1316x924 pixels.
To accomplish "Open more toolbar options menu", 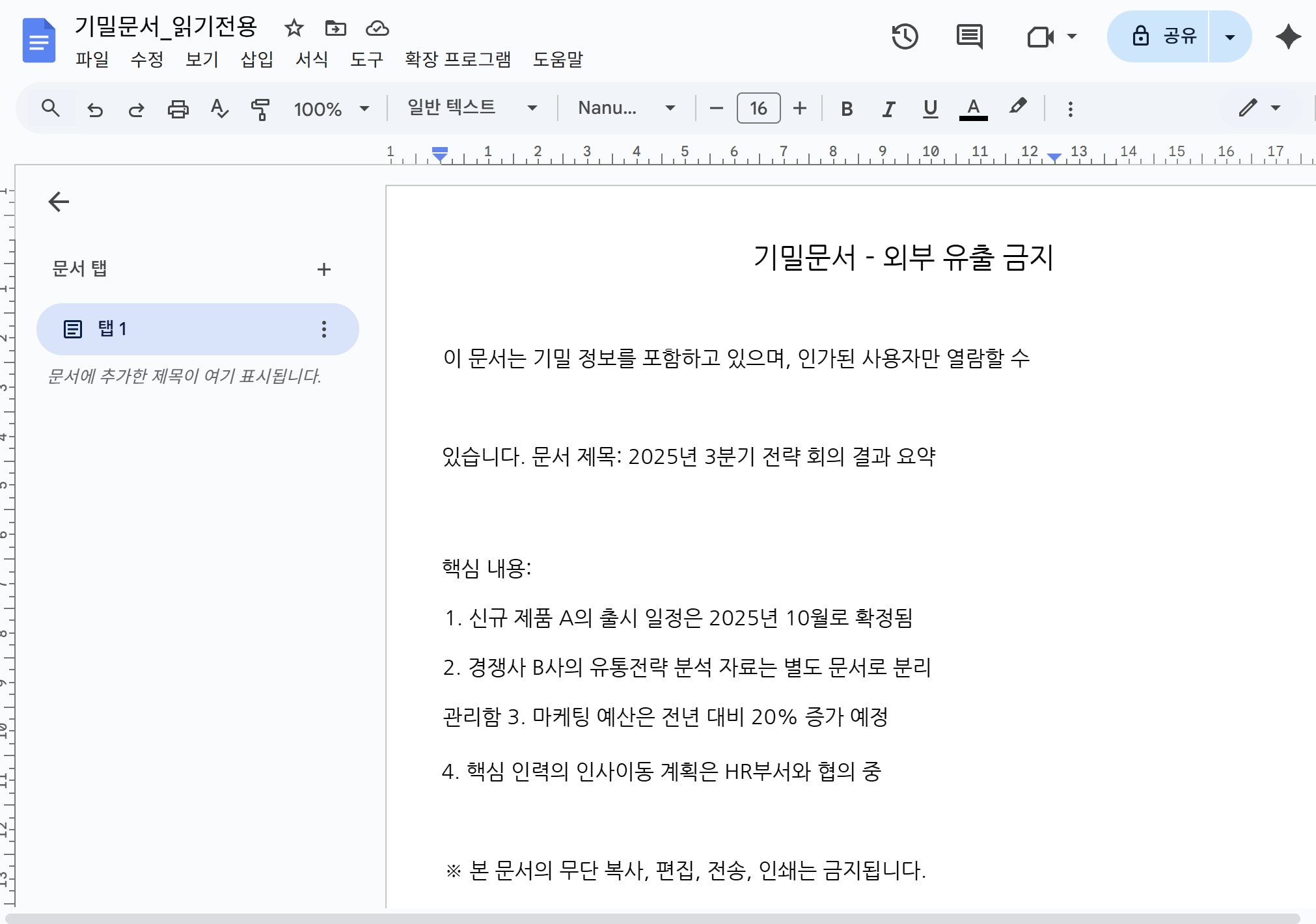I will coord(1070,109).
